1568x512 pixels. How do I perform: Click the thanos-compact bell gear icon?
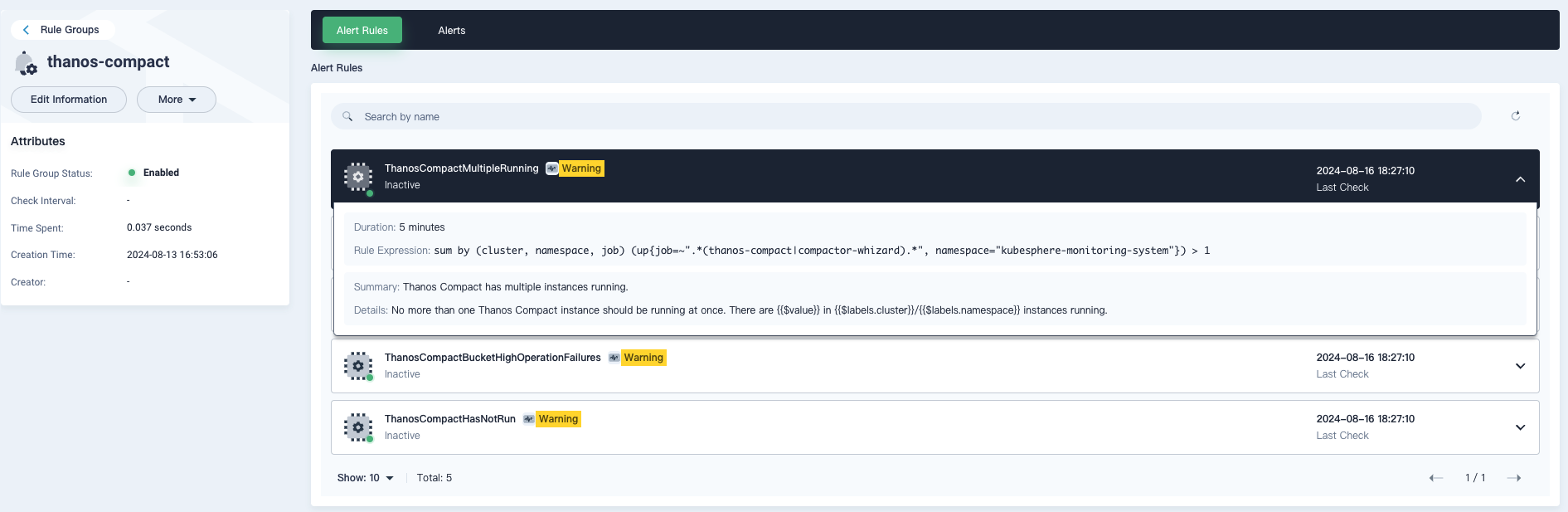click(x=27, y=63)
